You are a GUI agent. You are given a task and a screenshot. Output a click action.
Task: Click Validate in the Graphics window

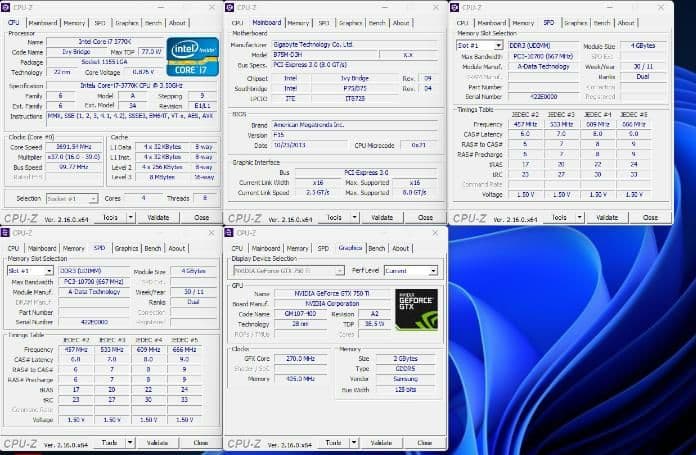click(381, 443)
